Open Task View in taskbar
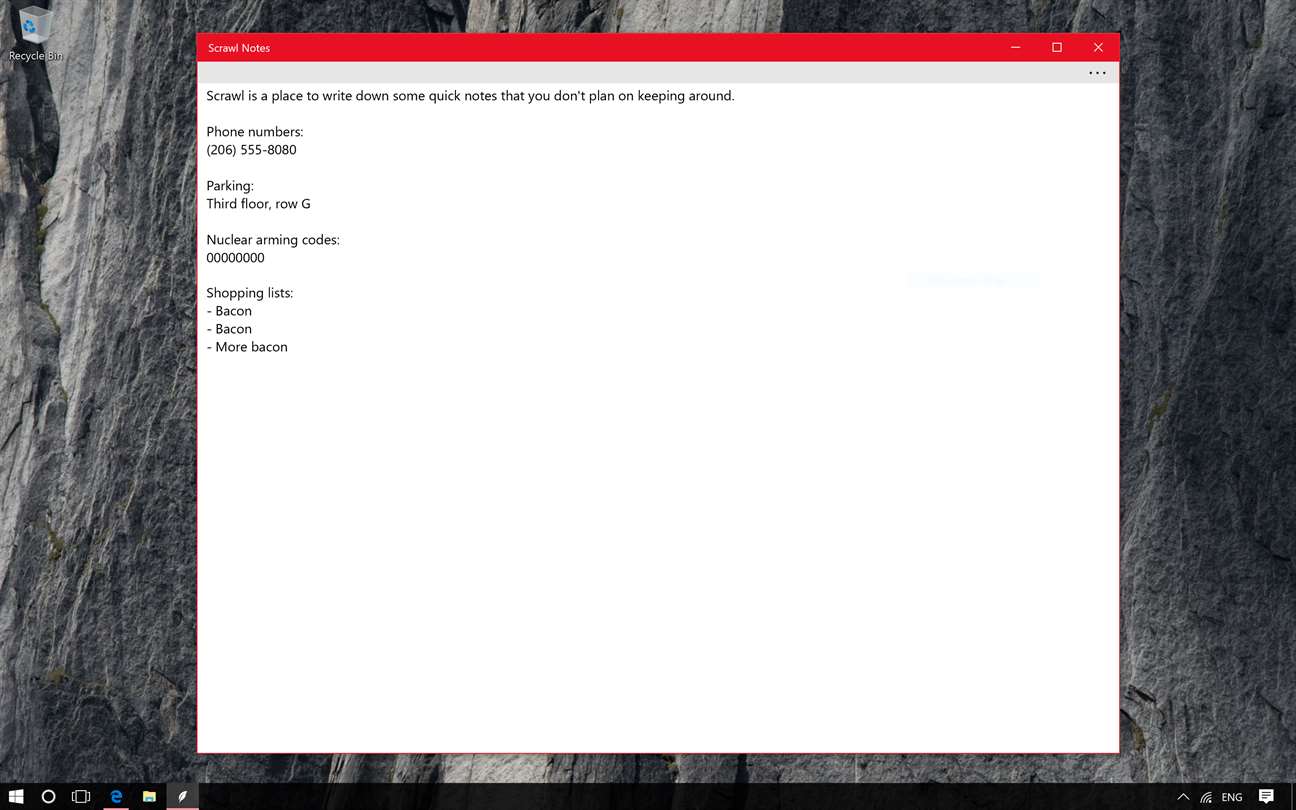The width and height of the screenshot is (1296, 810). 81,797
